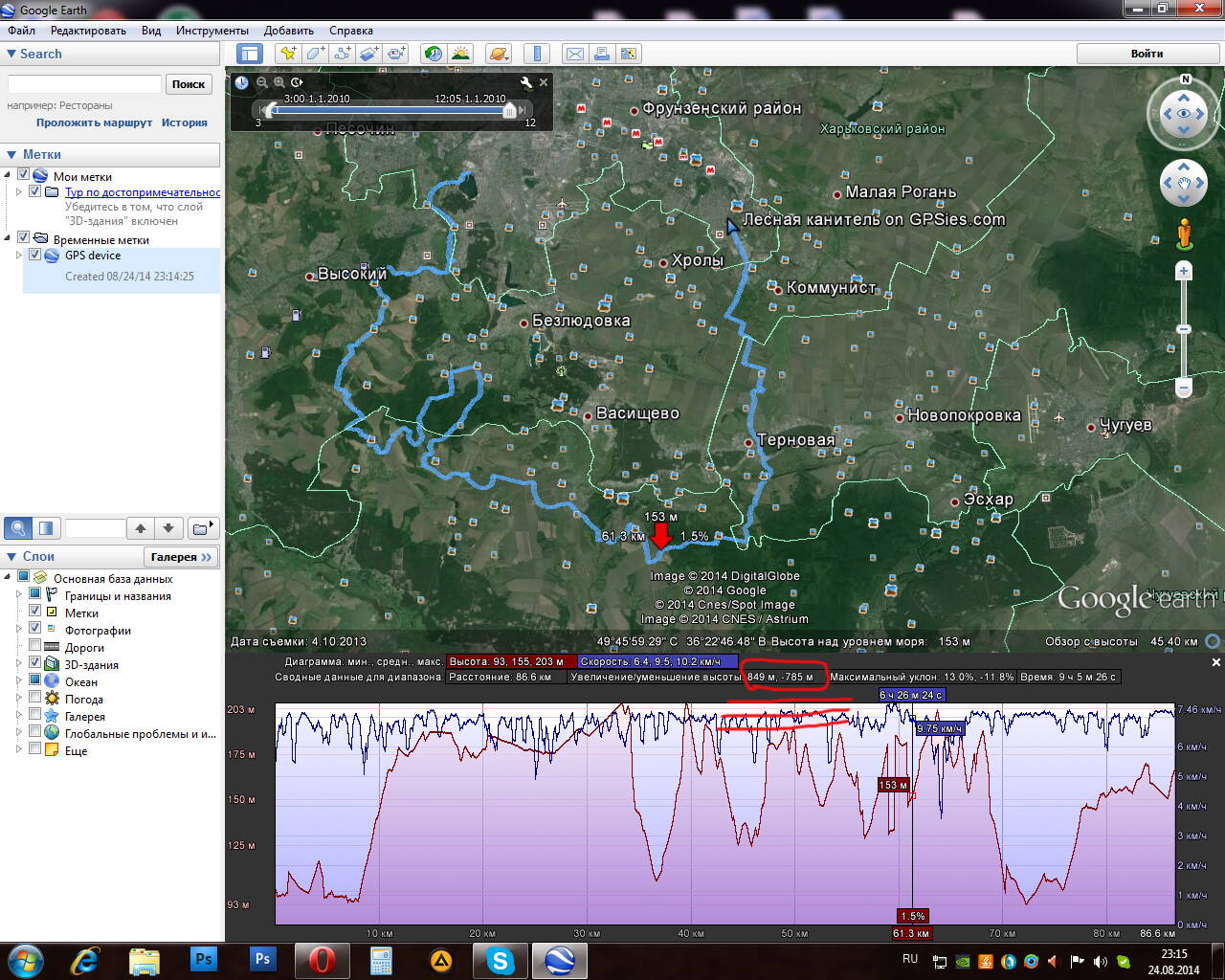This screenshot has width=1225, height=980.
Task: Open the Добавить menu
Action: coord(288,31)
